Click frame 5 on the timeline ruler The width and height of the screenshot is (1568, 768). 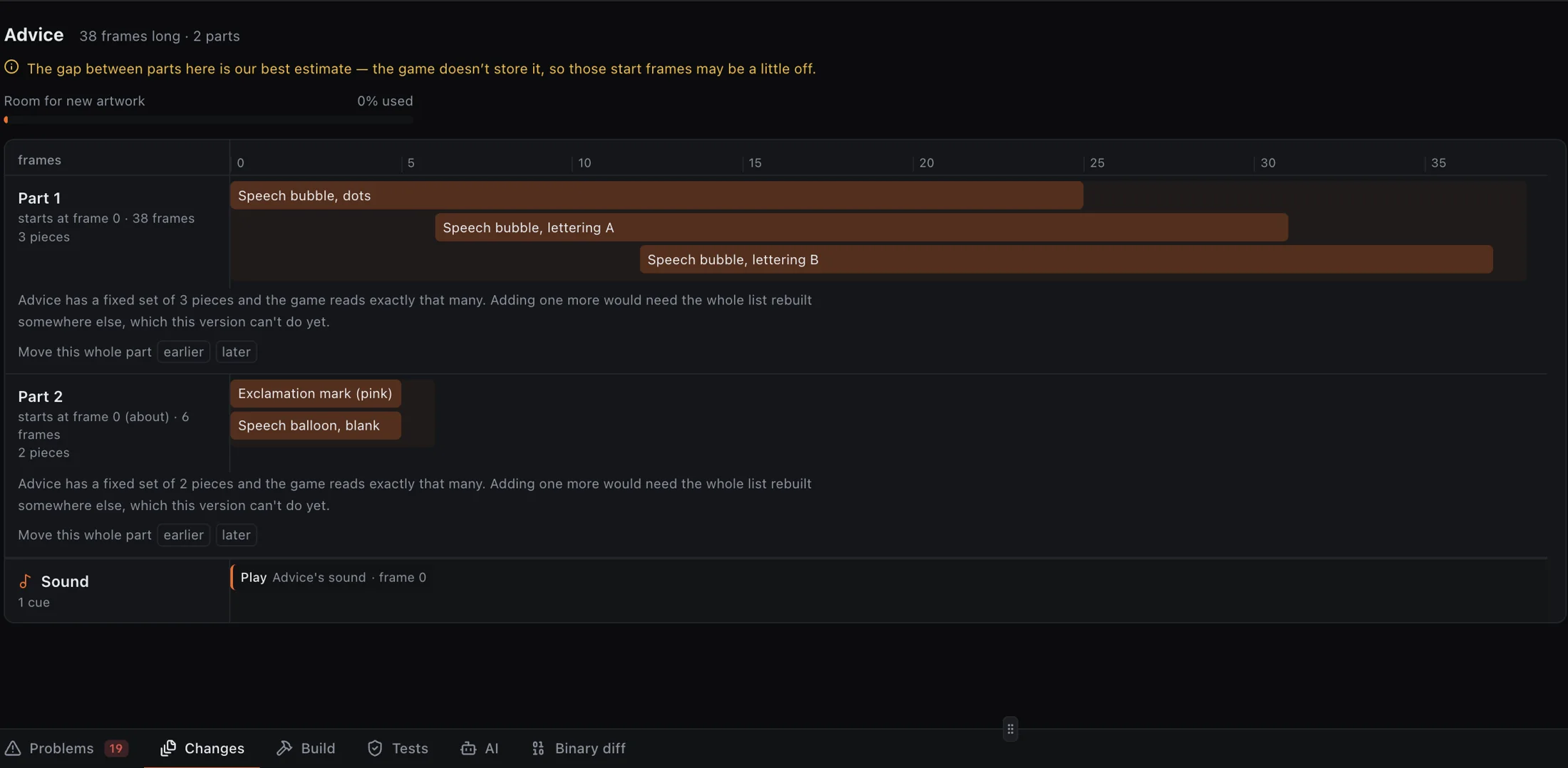(x=411, y=163)
